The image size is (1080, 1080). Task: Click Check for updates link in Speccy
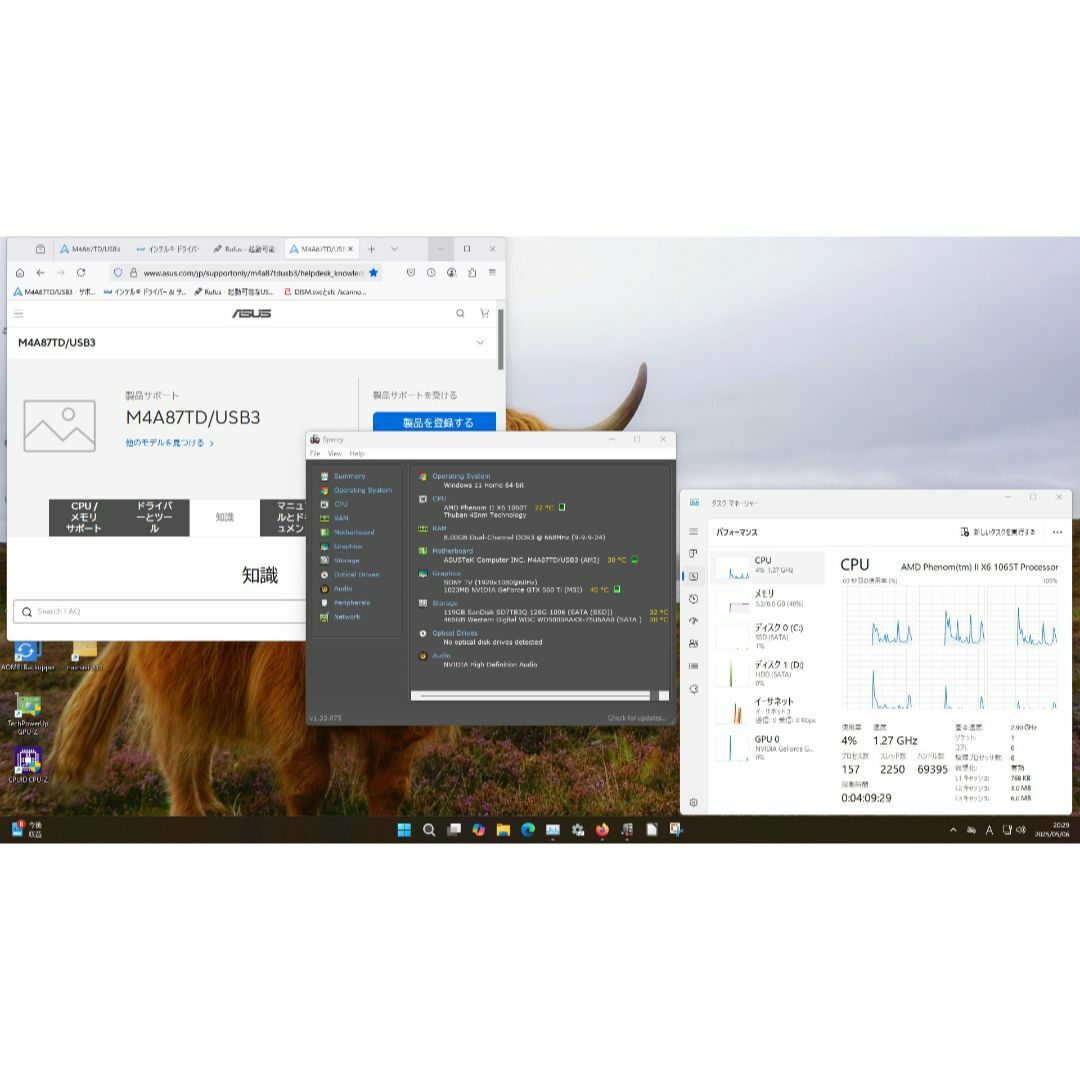pyautogui.click(x=636, y=718)
